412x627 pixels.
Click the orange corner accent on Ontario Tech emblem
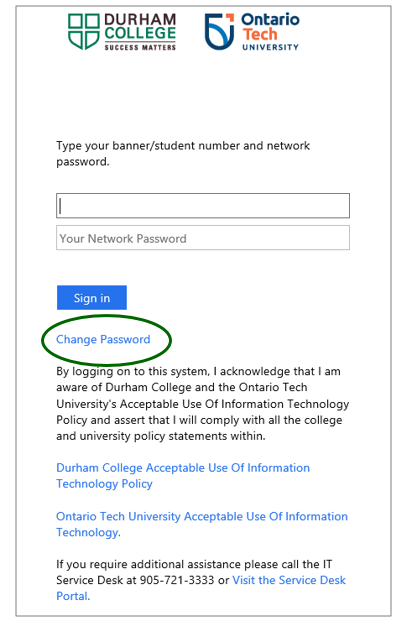pos(230,18)
